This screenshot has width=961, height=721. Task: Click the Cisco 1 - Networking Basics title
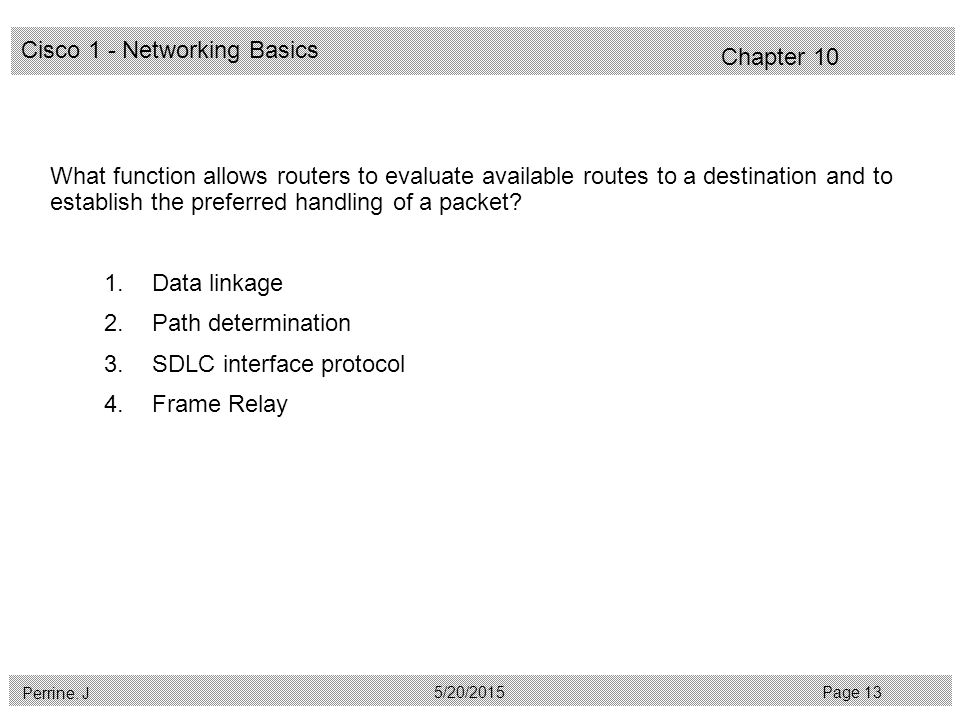pyautogui.click(x=169, y=50)
